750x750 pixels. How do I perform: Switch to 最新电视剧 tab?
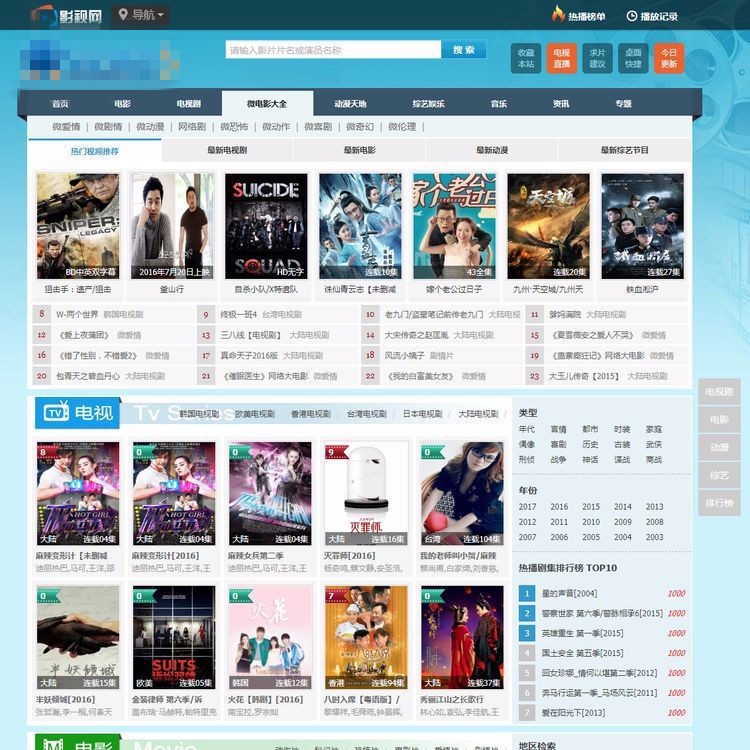[x=227, y=150]
